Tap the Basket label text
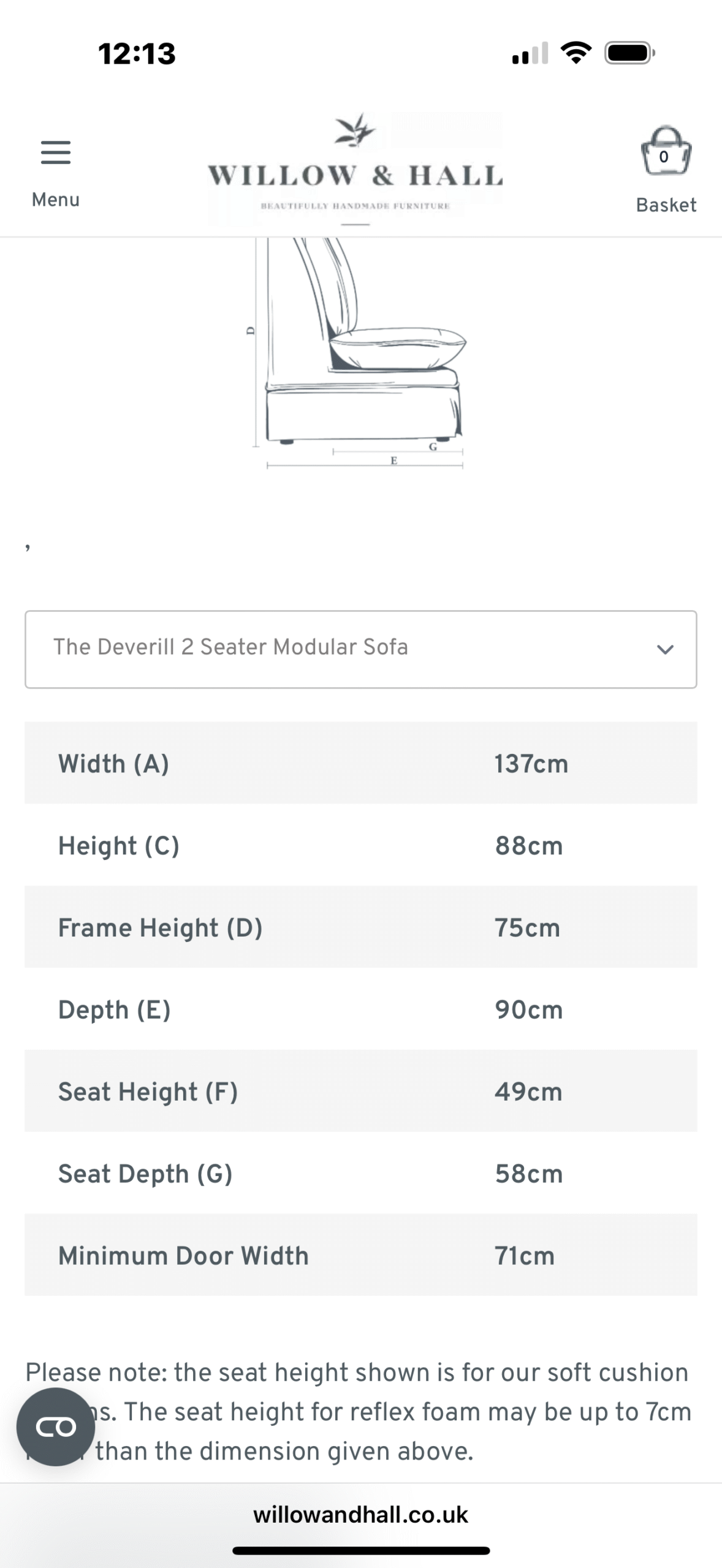Screen dimensions: 722x1568 tap(666, 205)
